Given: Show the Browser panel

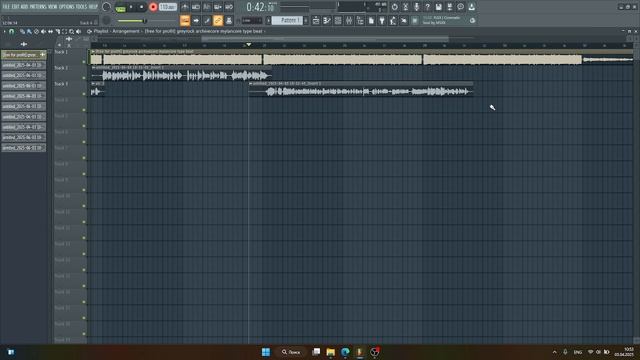Looking at the screenshot, I should point(360,20).
